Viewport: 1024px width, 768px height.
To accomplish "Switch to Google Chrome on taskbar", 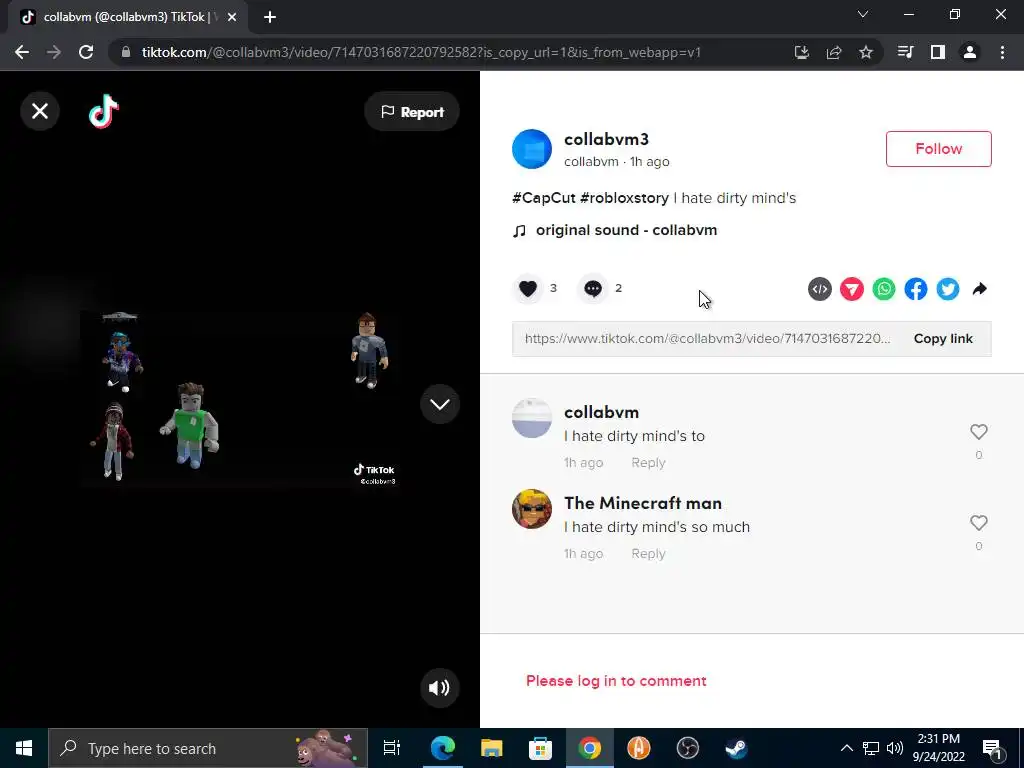I will [589, 748].
